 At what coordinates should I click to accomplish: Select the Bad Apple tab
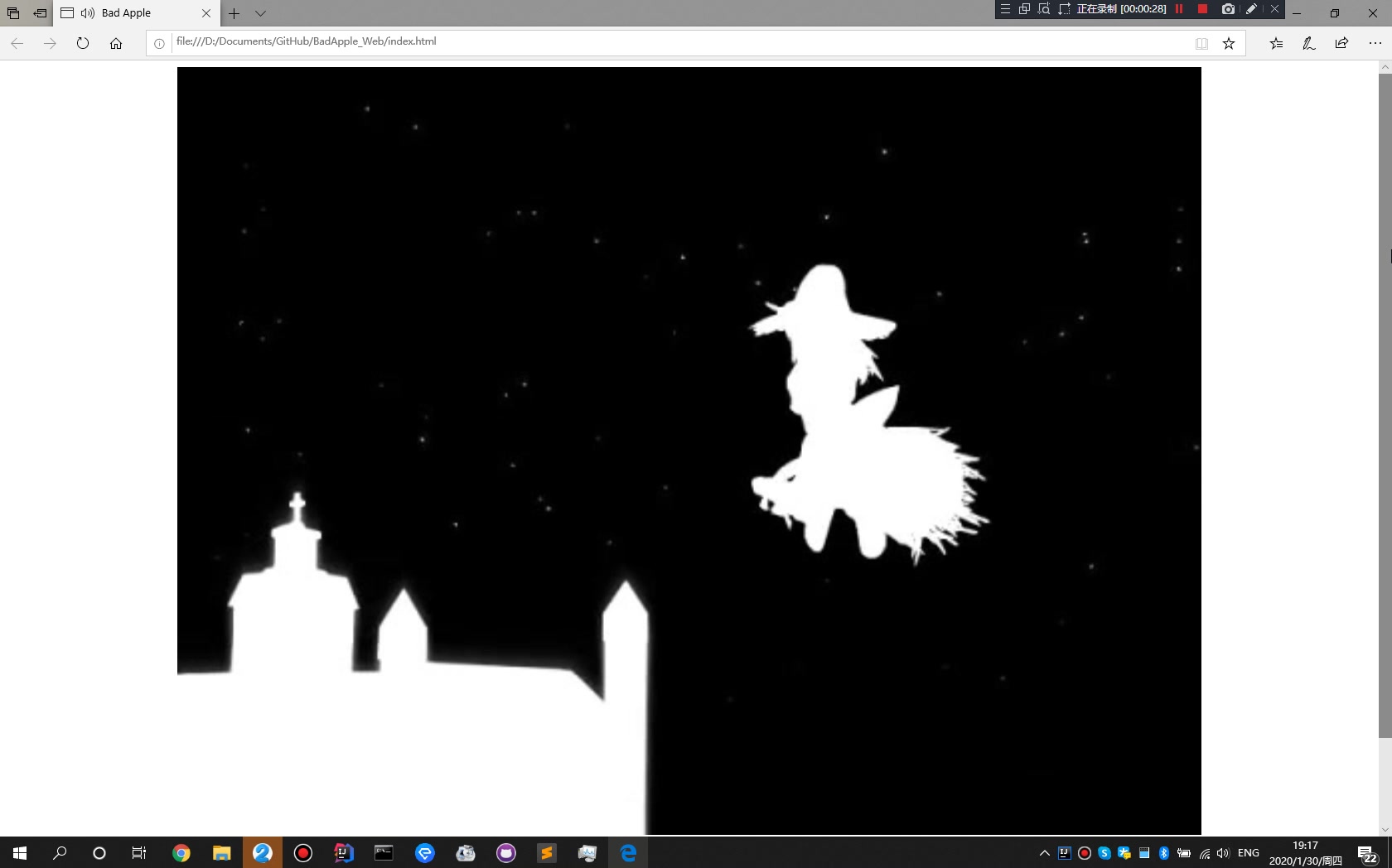click(x=137, y=13)
